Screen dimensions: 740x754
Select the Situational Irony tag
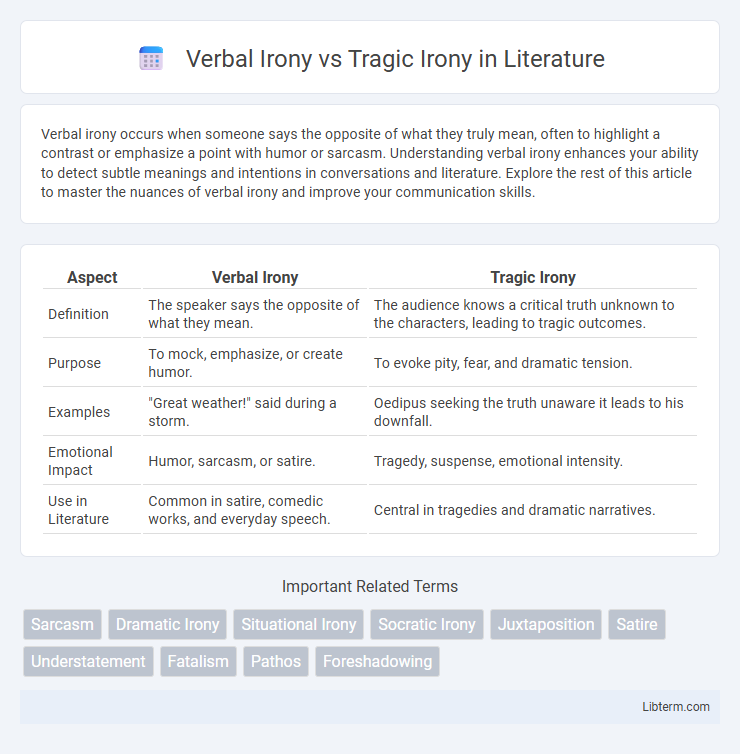pyautogui.click(x=299, y=624)
